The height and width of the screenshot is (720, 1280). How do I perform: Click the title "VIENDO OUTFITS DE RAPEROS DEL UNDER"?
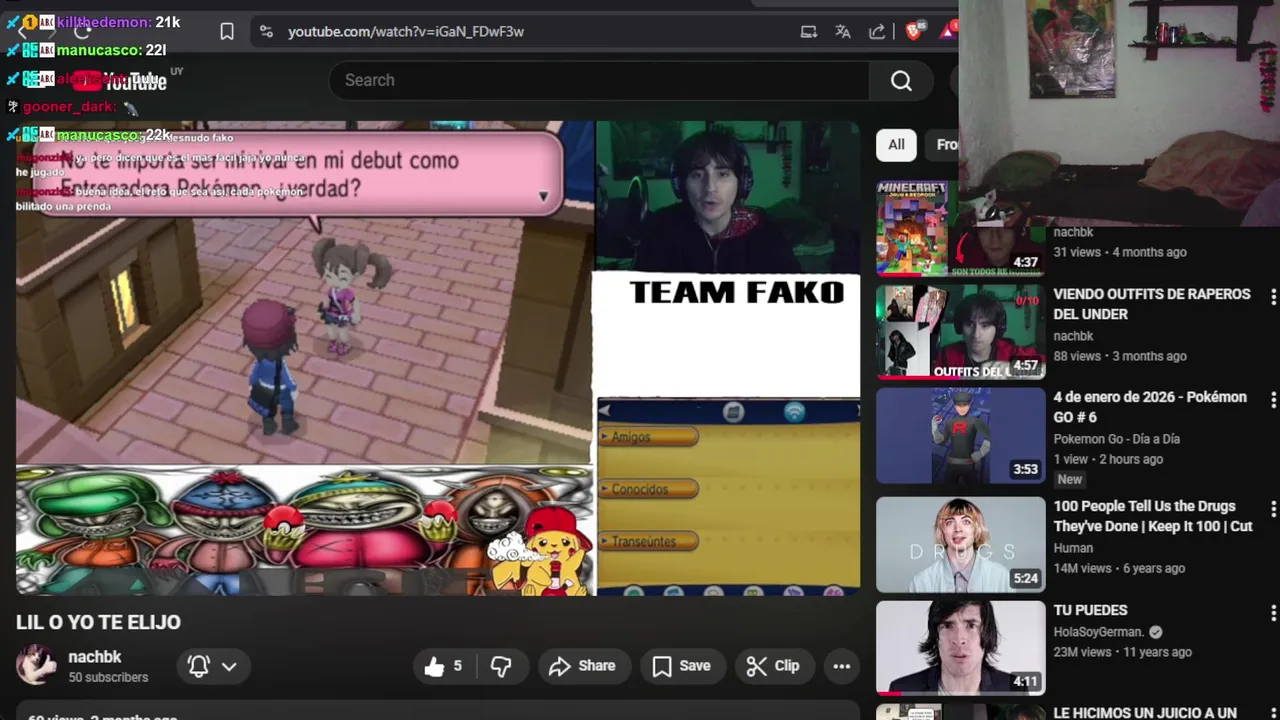point(1152,304)
